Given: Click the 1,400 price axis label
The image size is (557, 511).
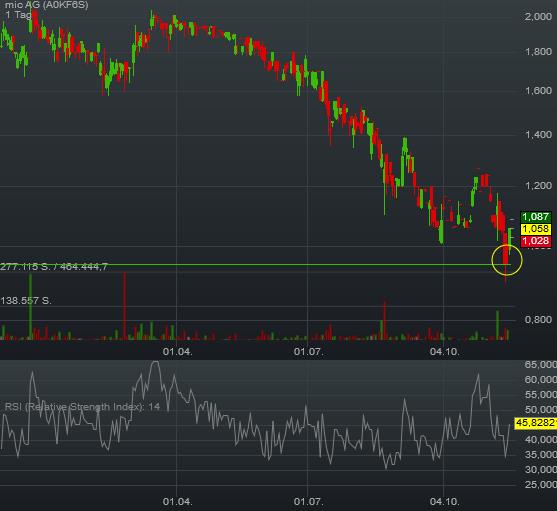Looking at the screenshot, I should click(x=538, y=135).
